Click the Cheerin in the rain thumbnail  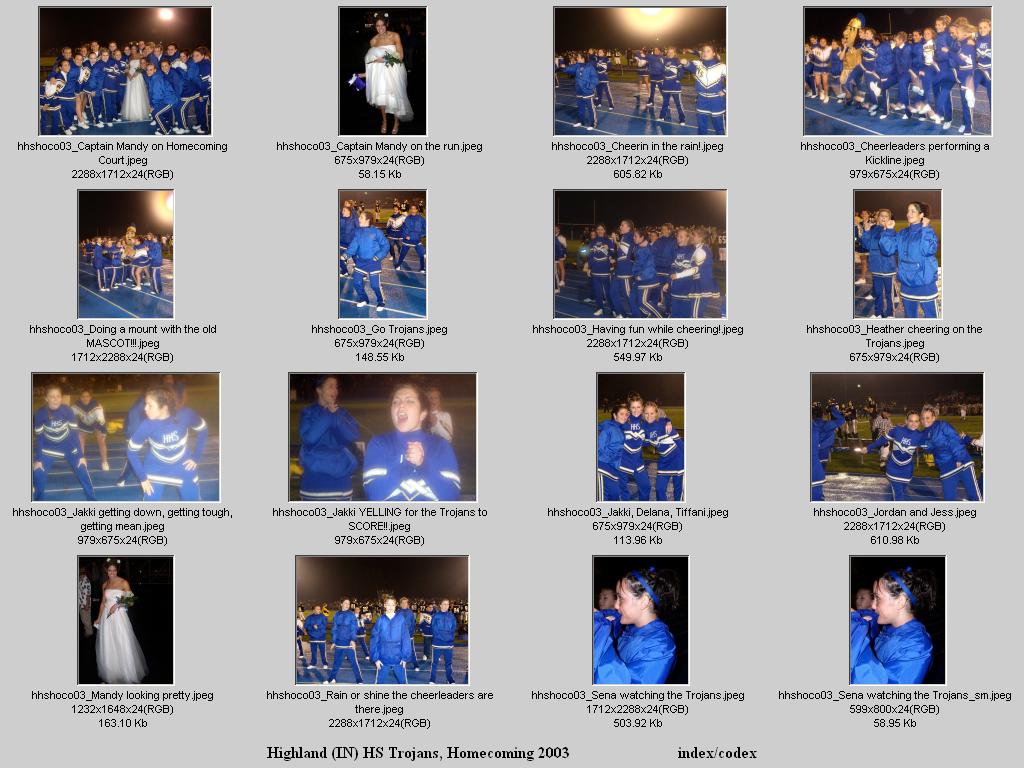[640, 71]
